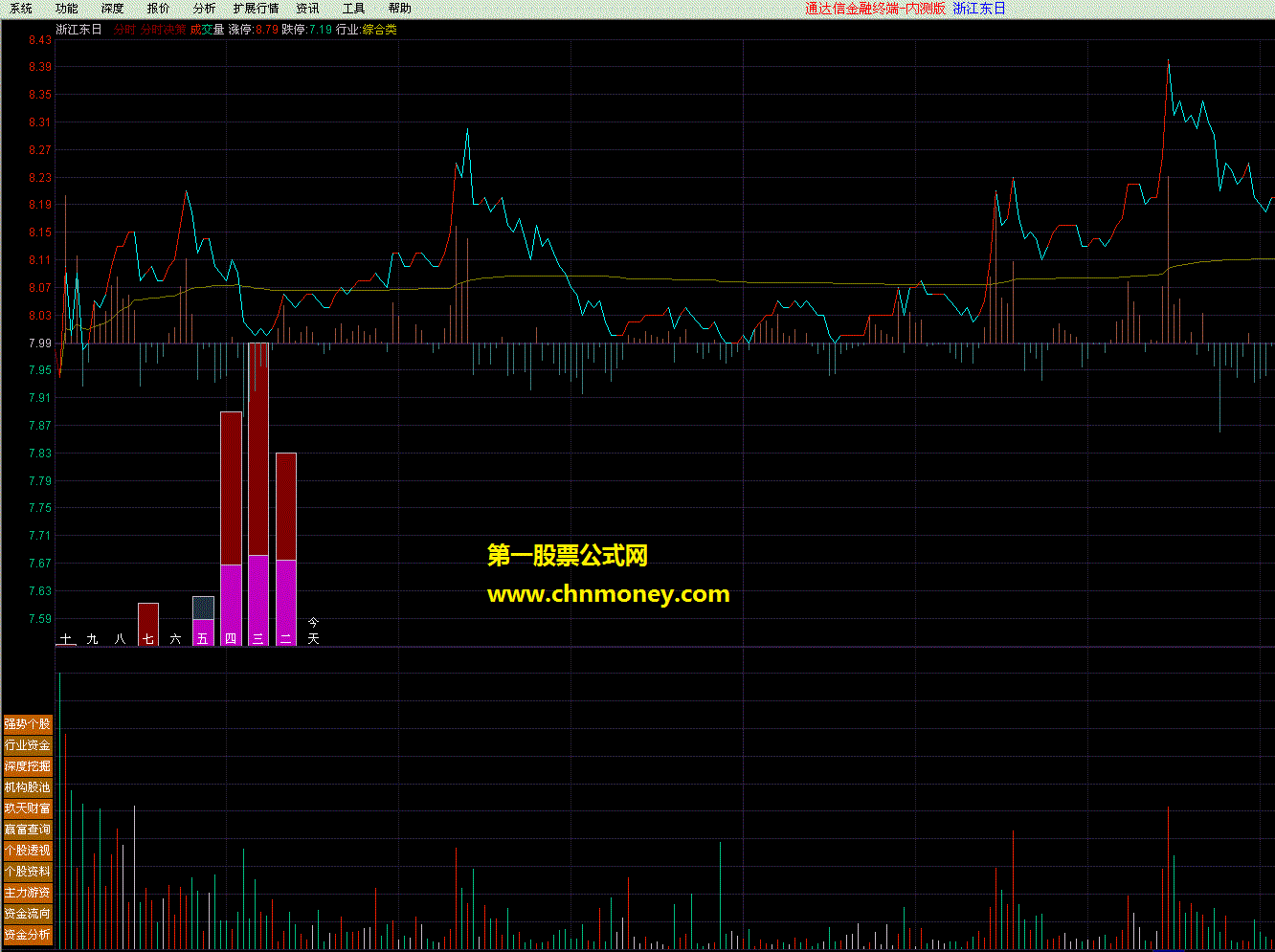Open the 个股资料 sidebar button
Screen dimensions: 1275x952
click(x=28, y=872)
